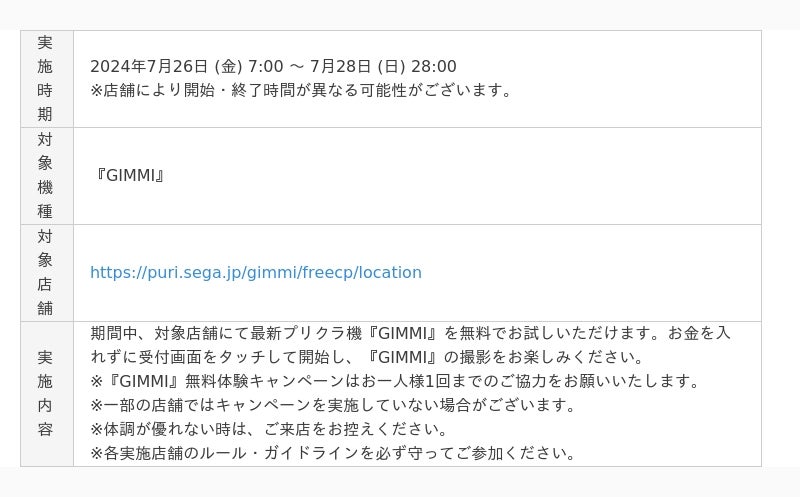
Task: Open the puri.sega.jp freecp location link
Action: [x=256, y=272]
